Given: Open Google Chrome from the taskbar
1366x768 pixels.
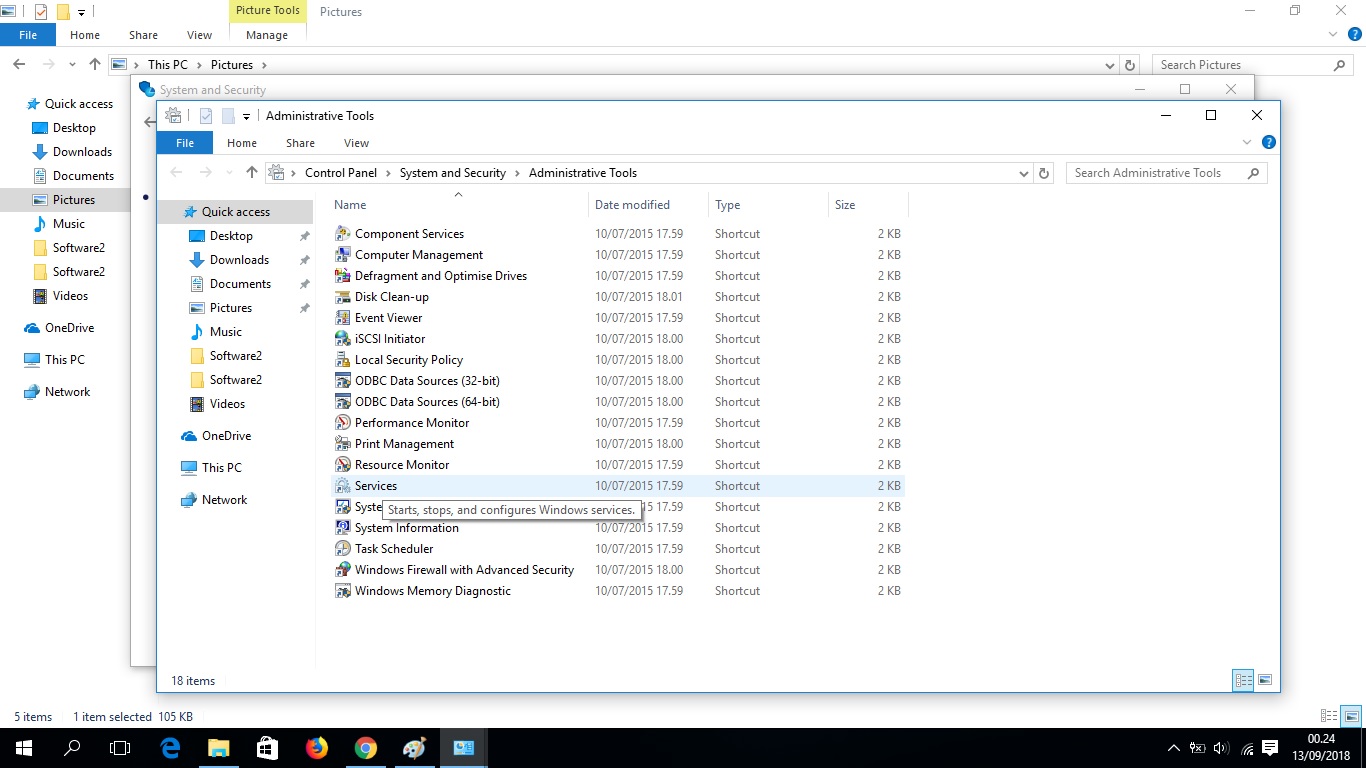Looking at the screenshot, I should pyautogui.click(x=366, y=748).
